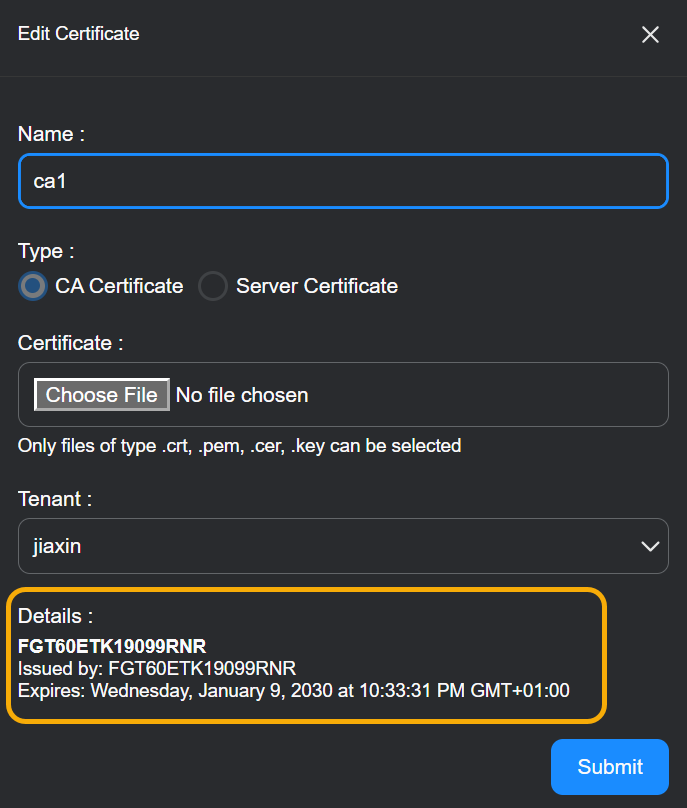The image size is (687, 808).
Task: Click the Name input field containing ca1
Action: (343, 181)
